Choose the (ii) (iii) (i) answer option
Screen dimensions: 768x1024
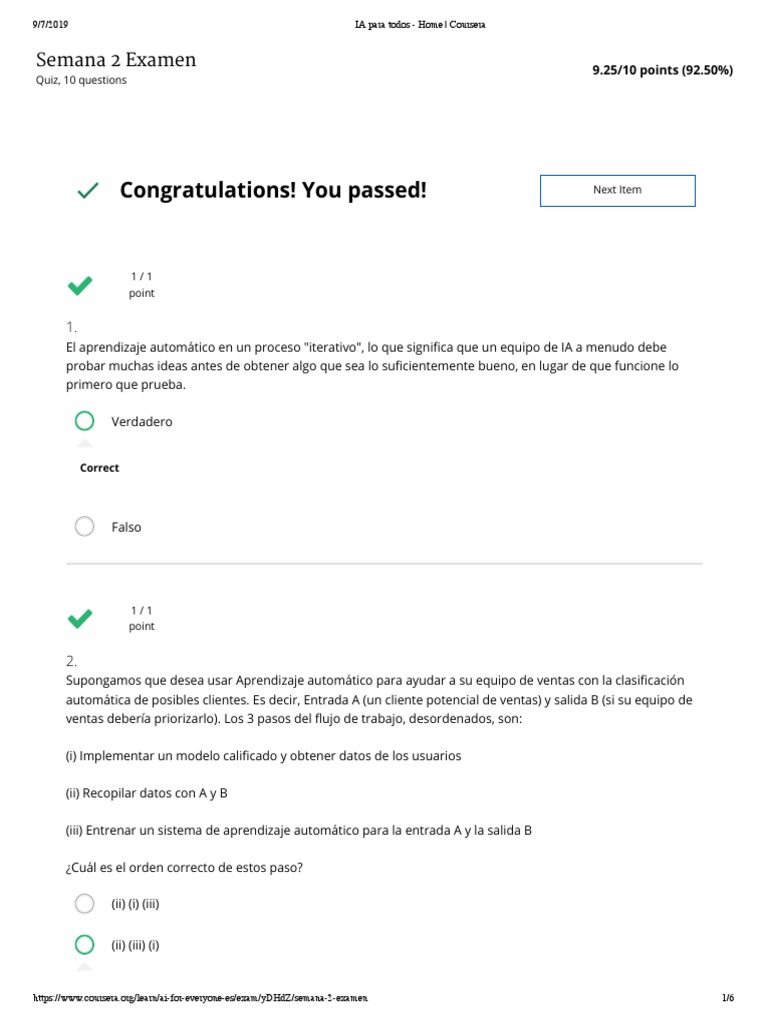click(x=85, y=945)
